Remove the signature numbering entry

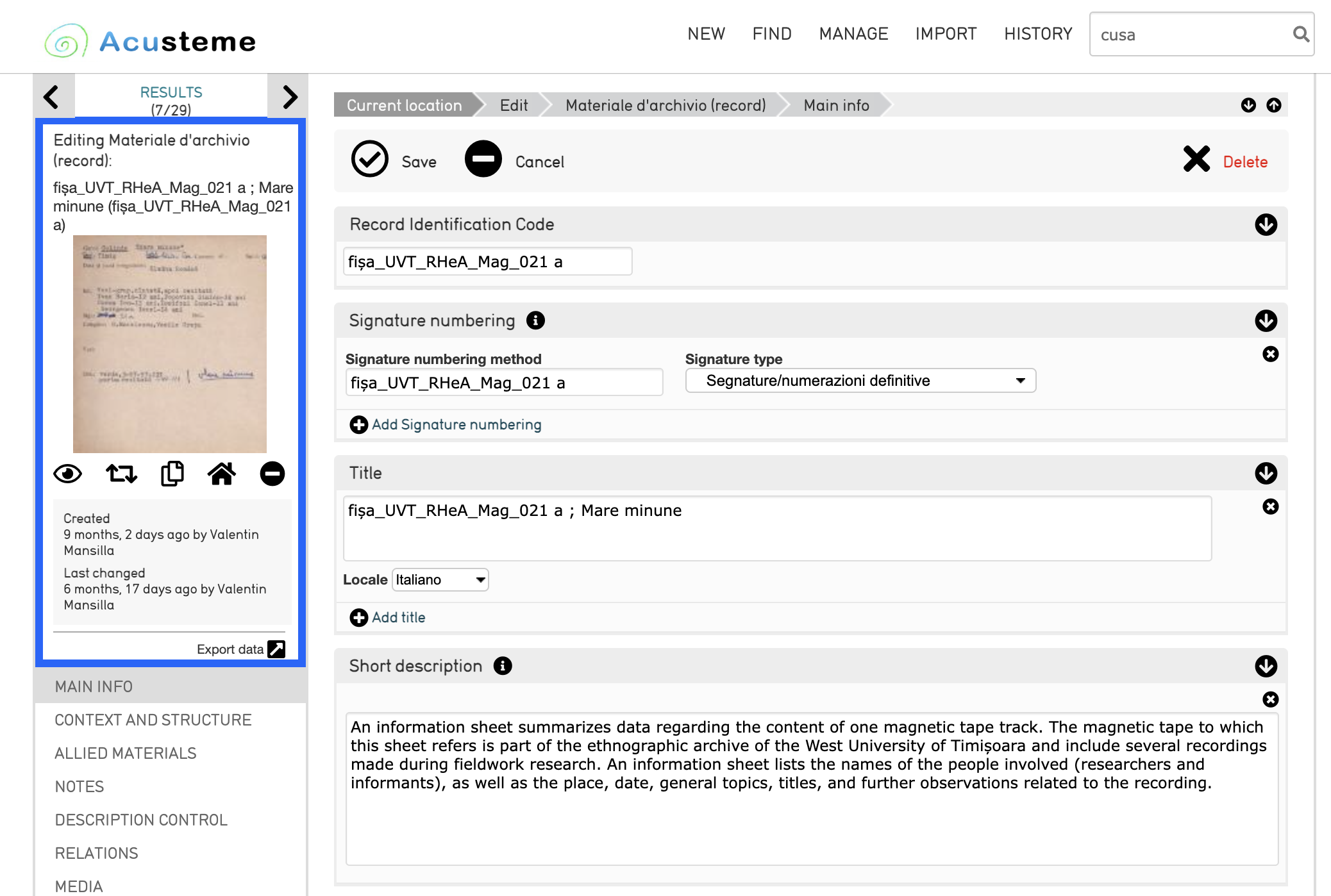coord(1271,354)
